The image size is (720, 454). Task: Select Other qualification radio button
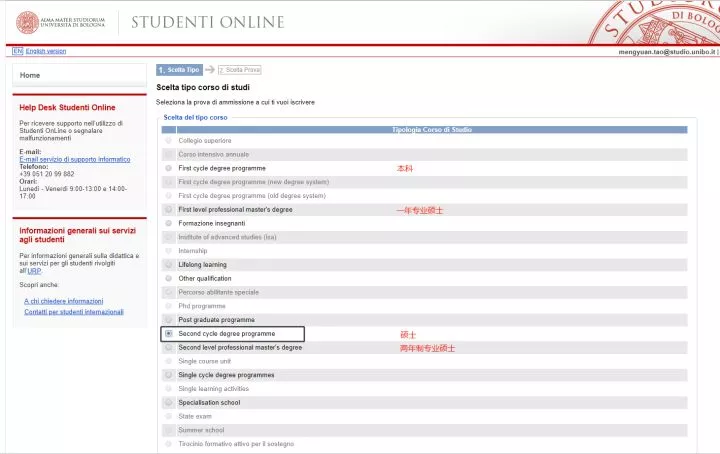169,278
